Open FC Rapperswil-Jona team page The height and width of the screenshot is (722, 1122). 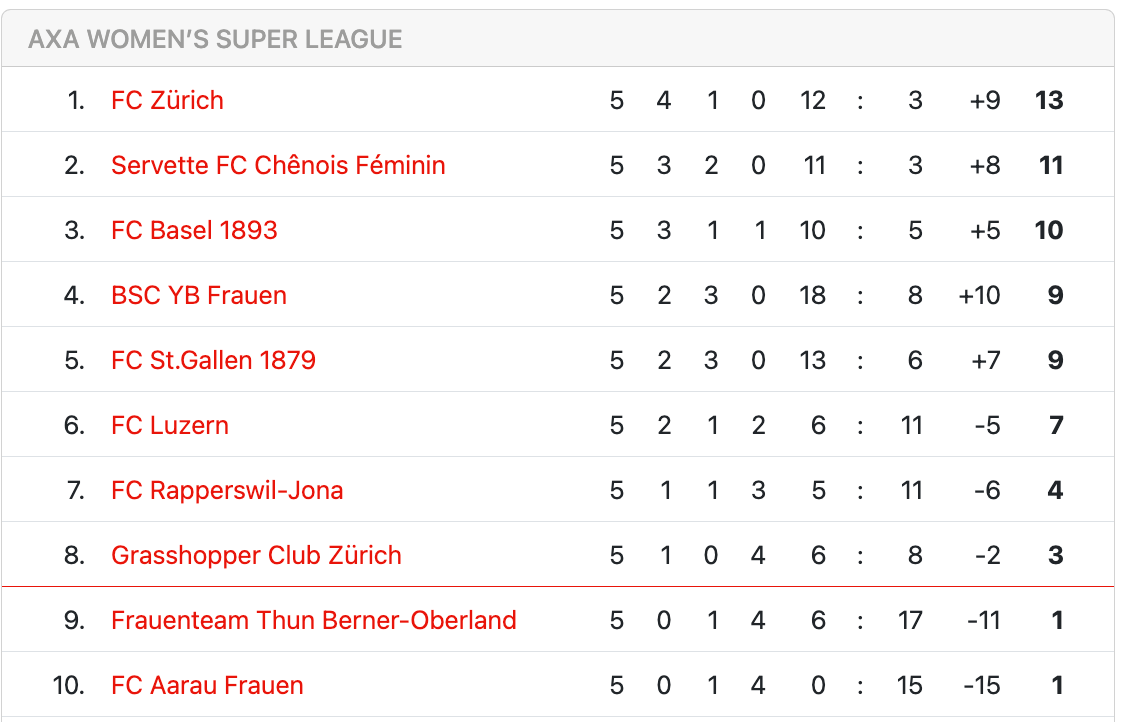tap(227, 490)
